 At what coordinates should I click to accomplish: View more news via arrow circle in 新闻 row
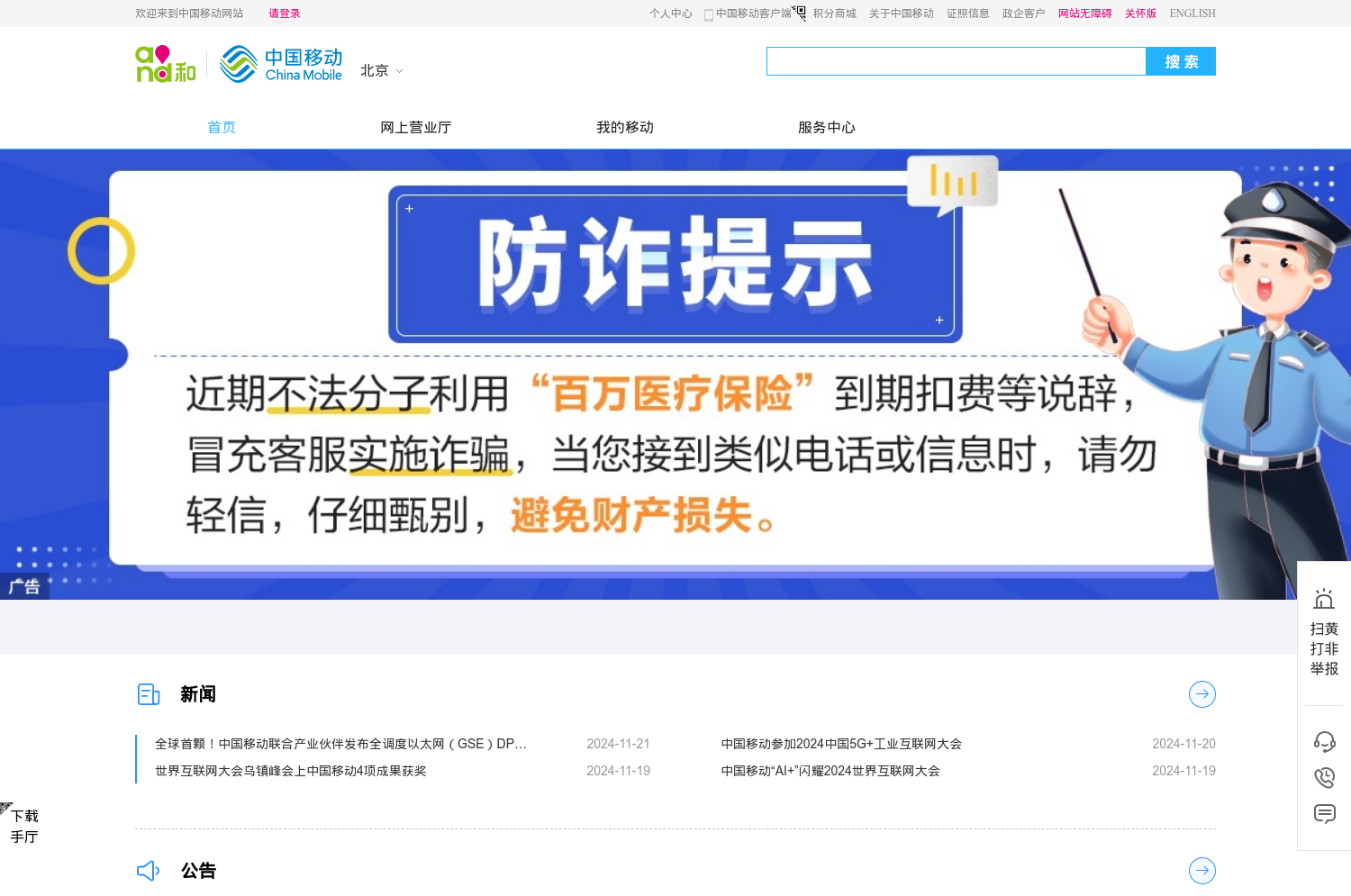[1202, 694]
